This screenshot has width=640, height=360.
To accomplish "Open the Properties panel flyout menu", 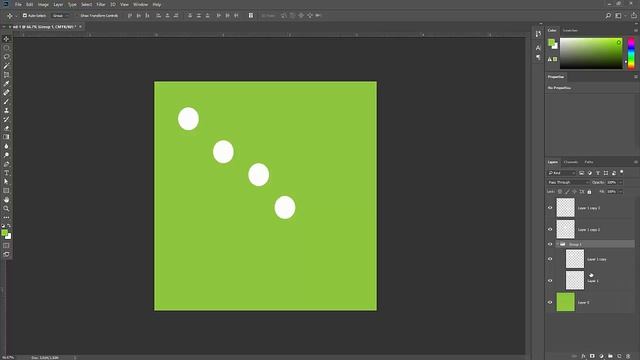I will click(x=636, y=77).
